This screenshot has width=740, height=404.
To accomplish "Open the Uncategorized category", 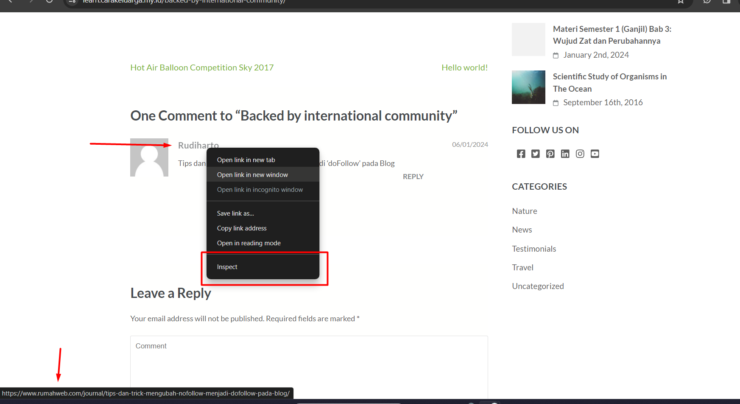I will point(538,286).
